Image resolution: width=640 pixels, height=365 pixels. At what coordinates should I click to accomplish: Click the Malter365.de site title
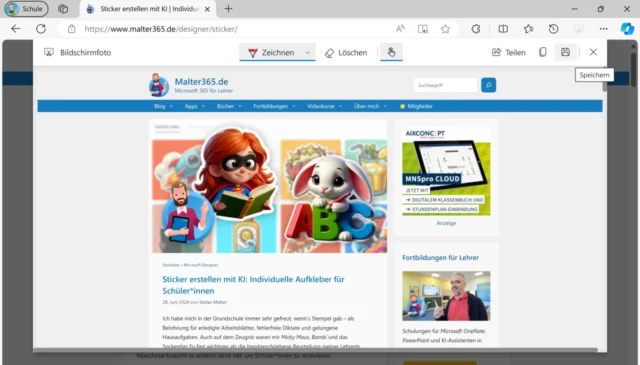pyautogui.click(x=201, y=82)
